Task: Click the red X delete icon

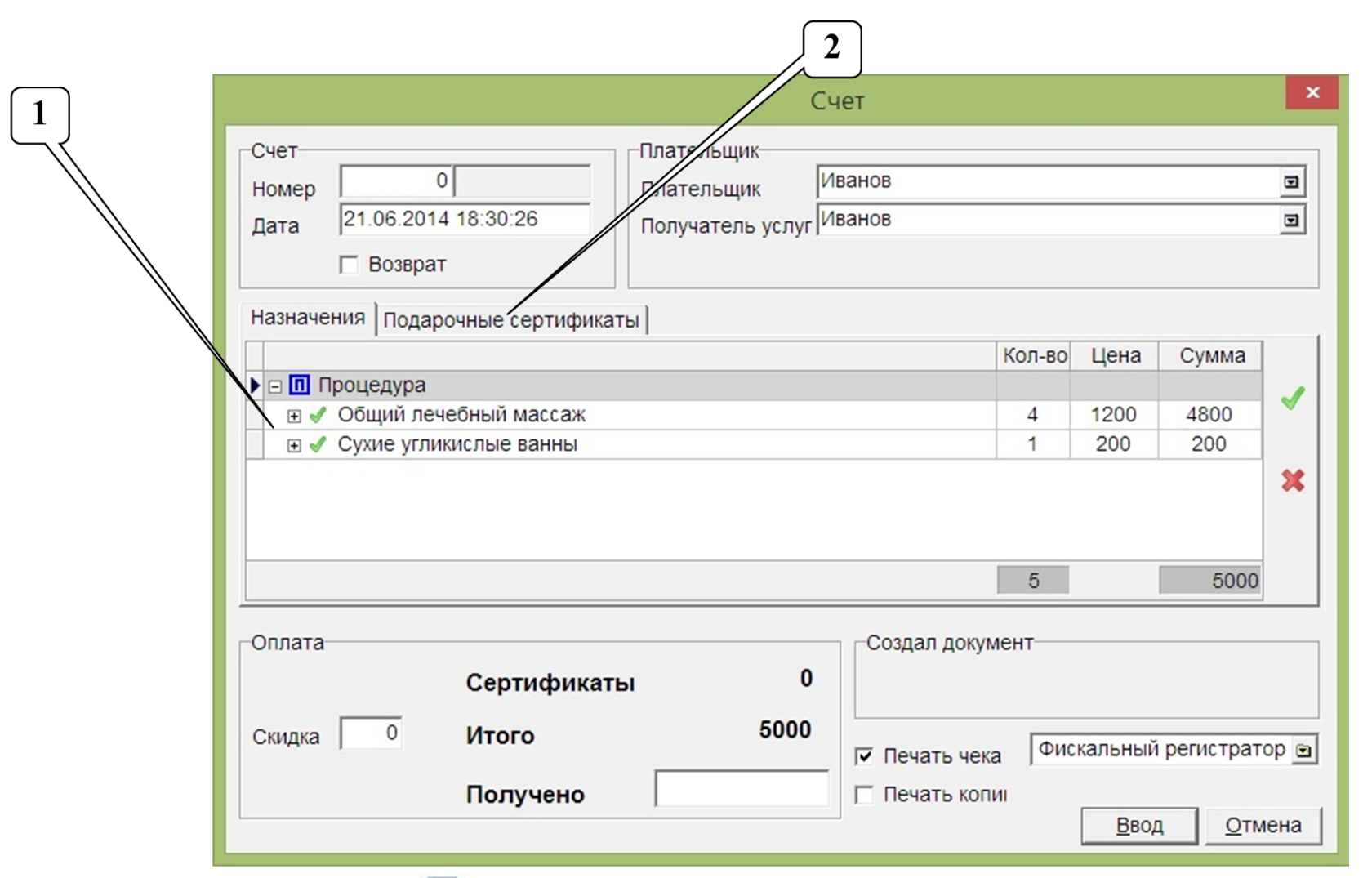Action: (1292, 480)
